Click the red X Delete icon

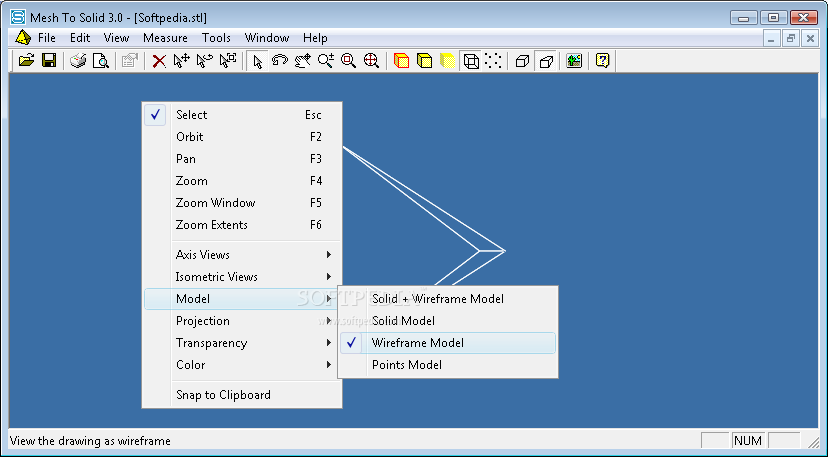[x=158, y=61]
